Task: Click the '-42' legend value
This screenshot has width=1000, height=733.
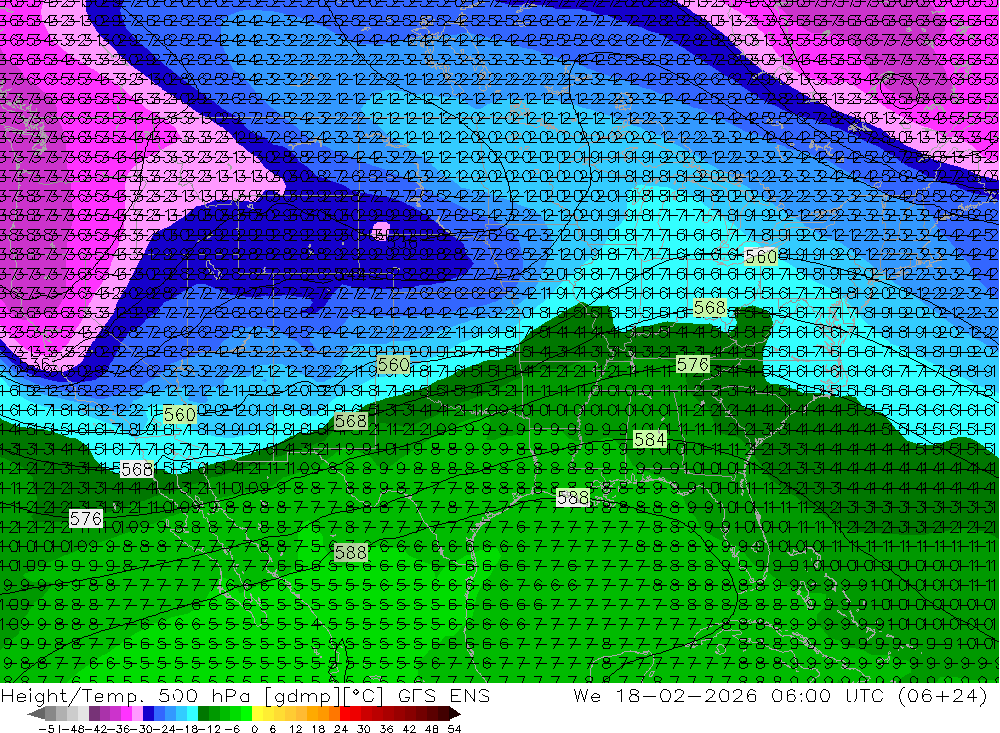Action: 96,729
